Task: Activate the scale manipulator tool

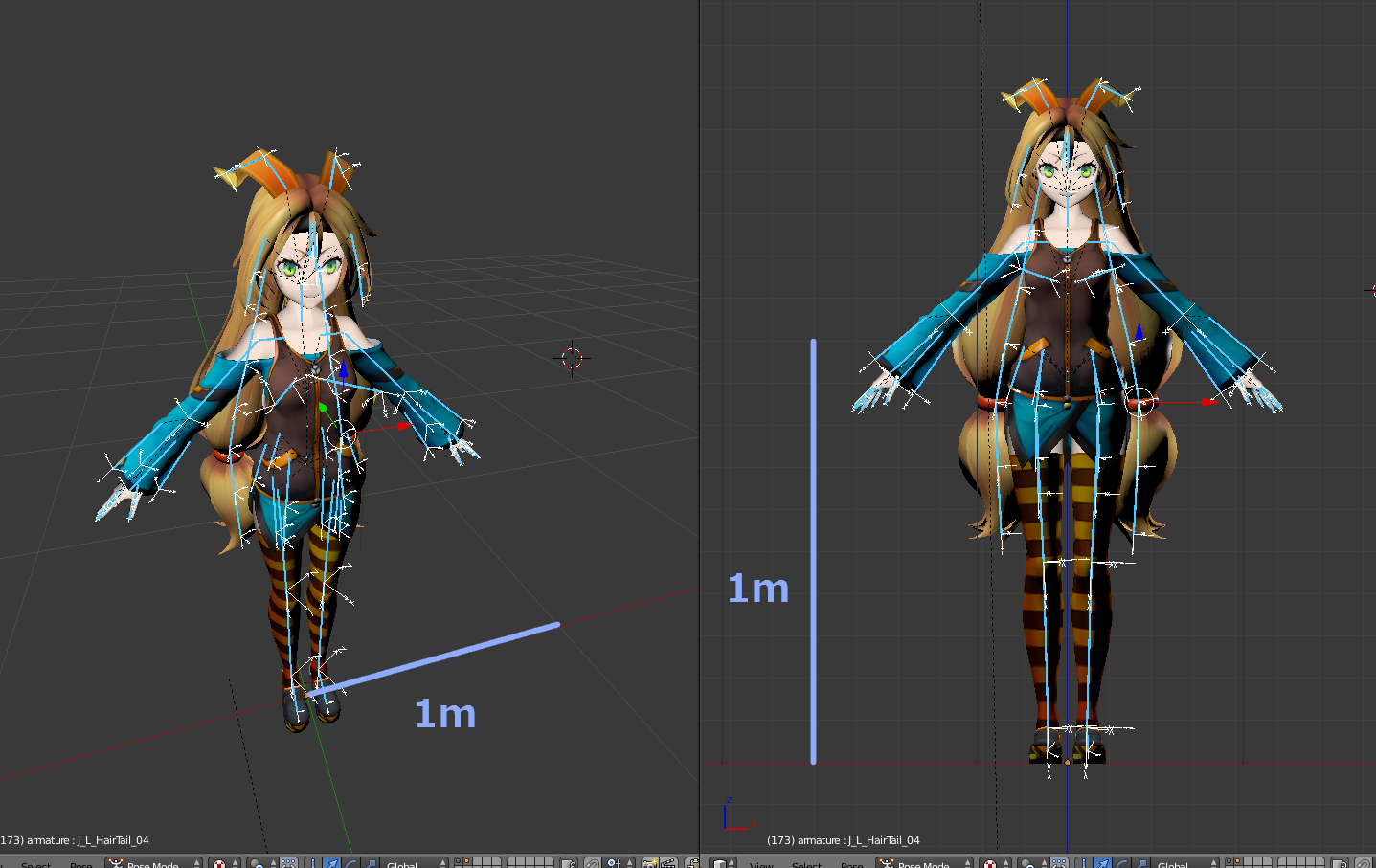Action: pos(371,862)
